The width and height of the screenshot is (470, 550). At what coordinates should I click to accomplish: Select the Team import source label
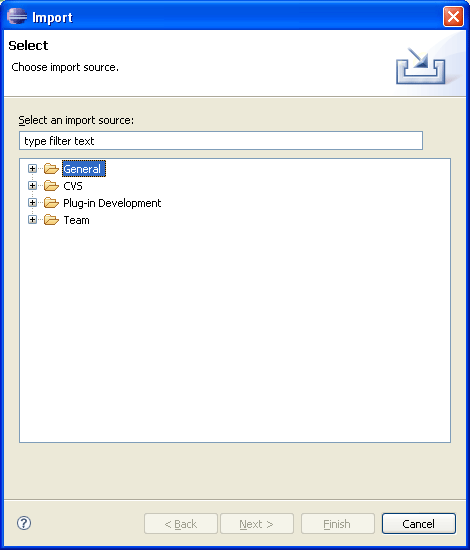(x=76, y=220)
